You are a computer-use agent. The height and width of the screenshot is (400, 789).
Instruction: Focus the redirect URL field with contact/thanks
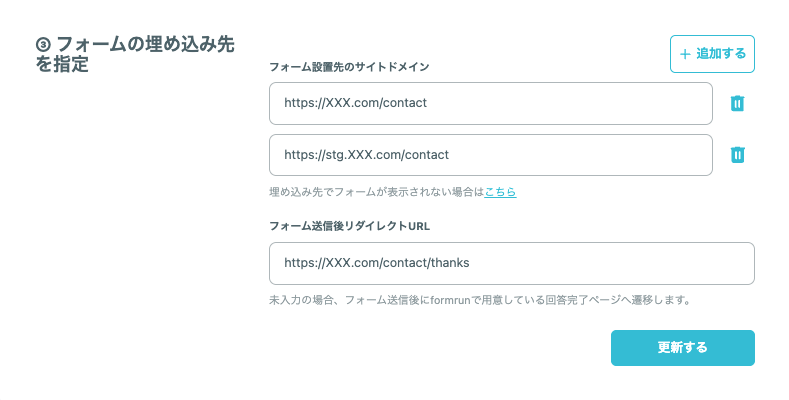coord(512,263)
